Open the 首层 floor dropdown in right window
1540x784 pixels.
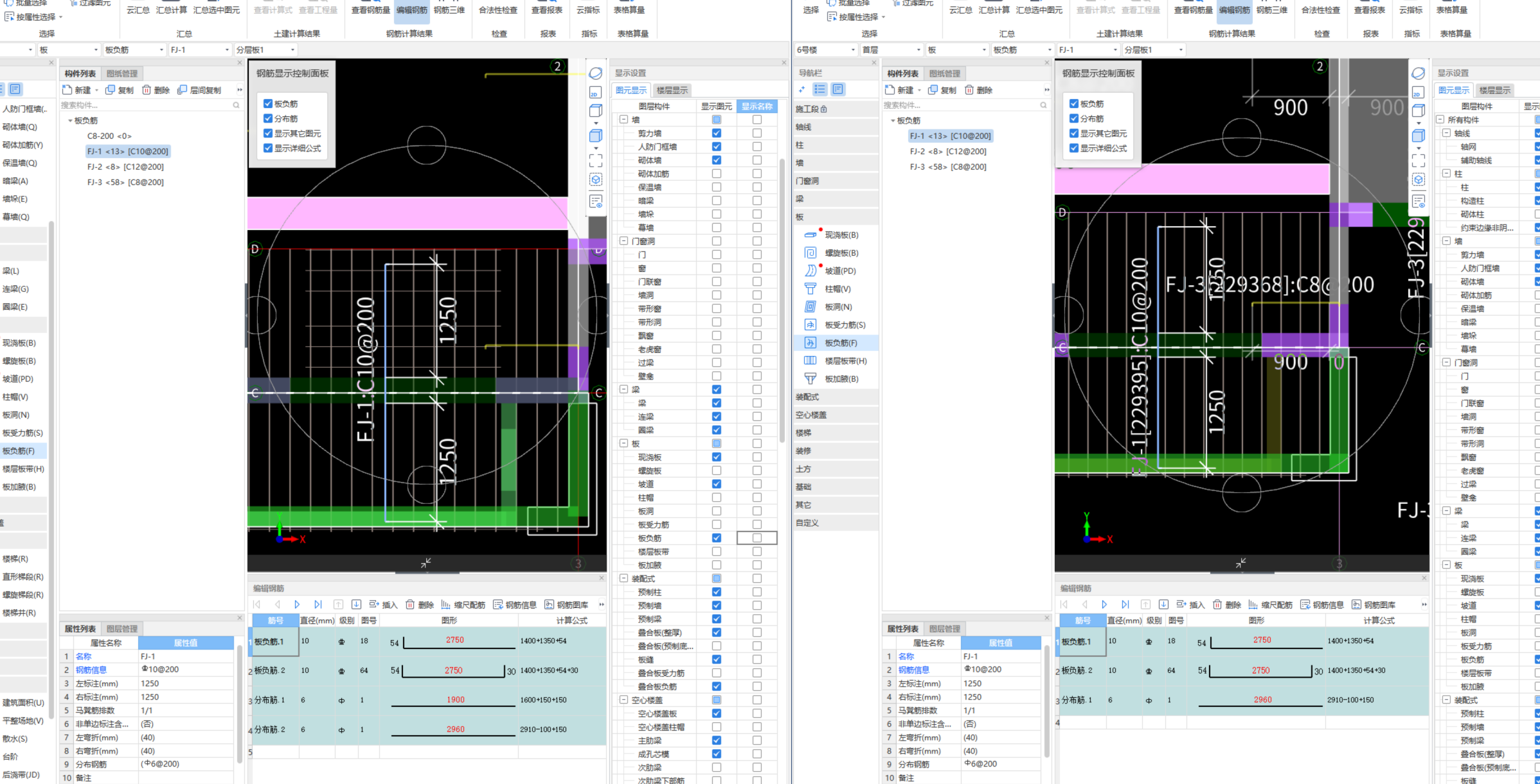891,49
